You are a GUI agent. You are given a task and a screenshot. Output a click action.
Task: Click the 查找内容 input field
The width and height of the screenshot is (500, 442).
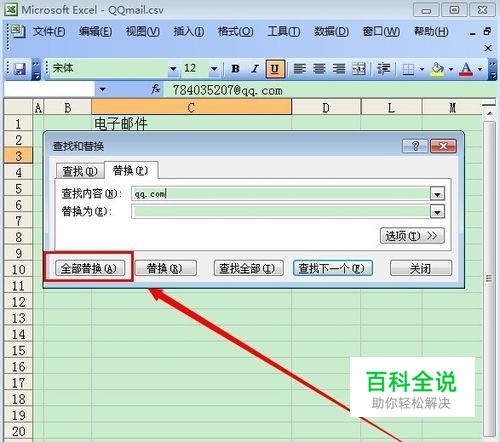281,193
